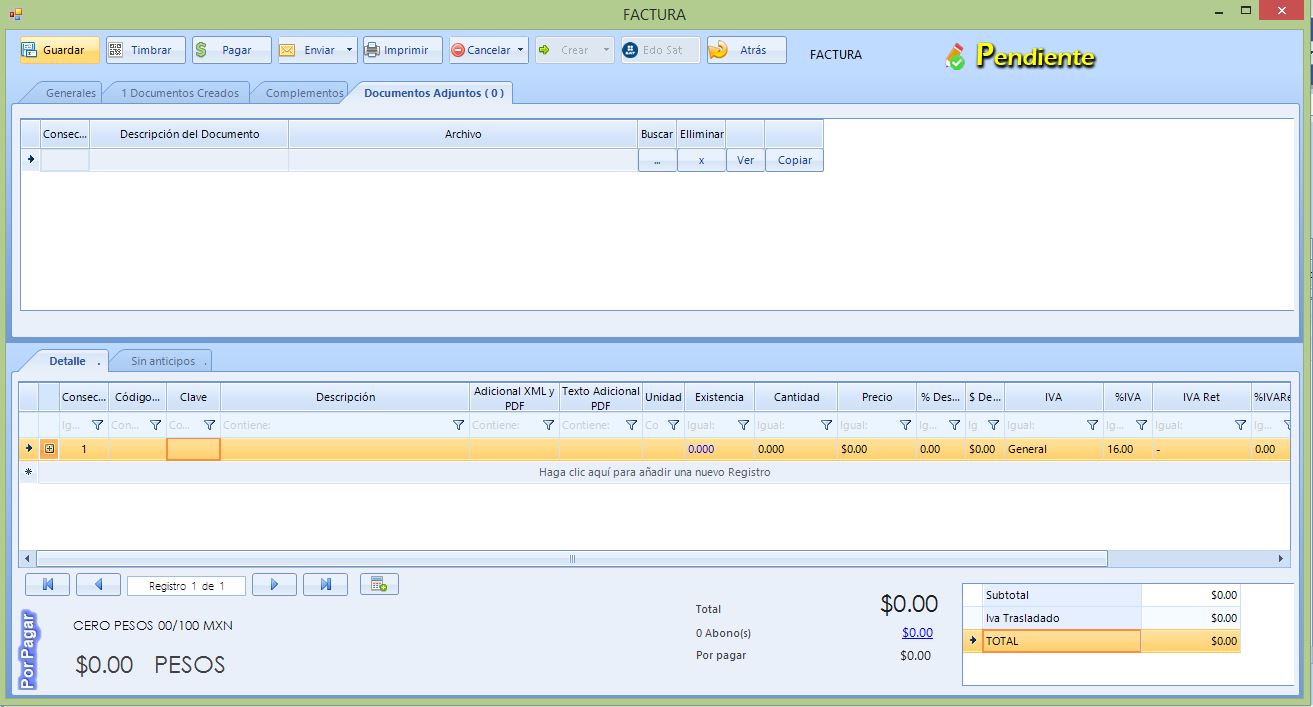Click the Atrás back button
The height and width of the screenshot is (707, 1313).
click(747, 50)
